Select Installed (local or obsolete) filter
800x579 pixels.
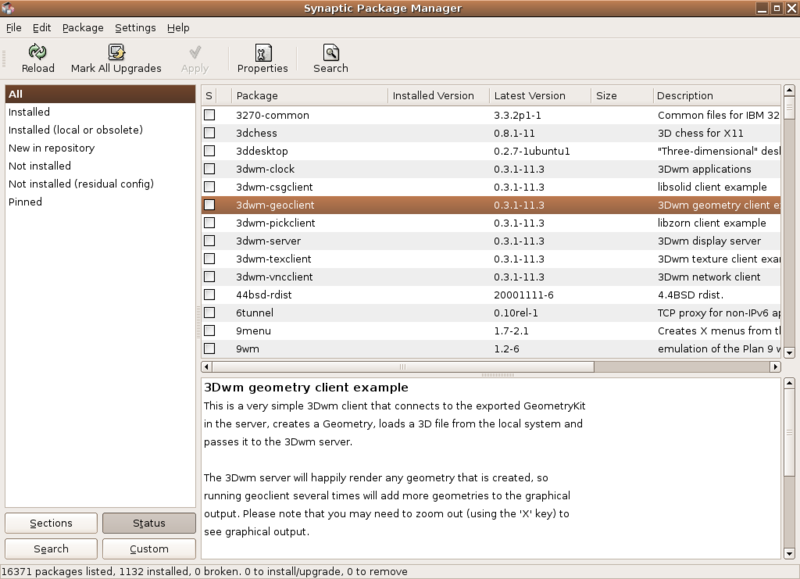click(x=100, y=130)
